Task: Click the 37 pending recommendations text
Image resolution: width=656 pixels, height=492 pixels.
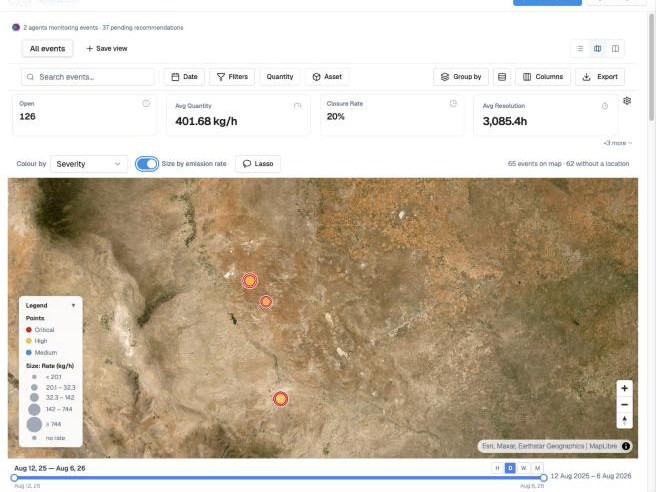Action: tap(143, 28)
